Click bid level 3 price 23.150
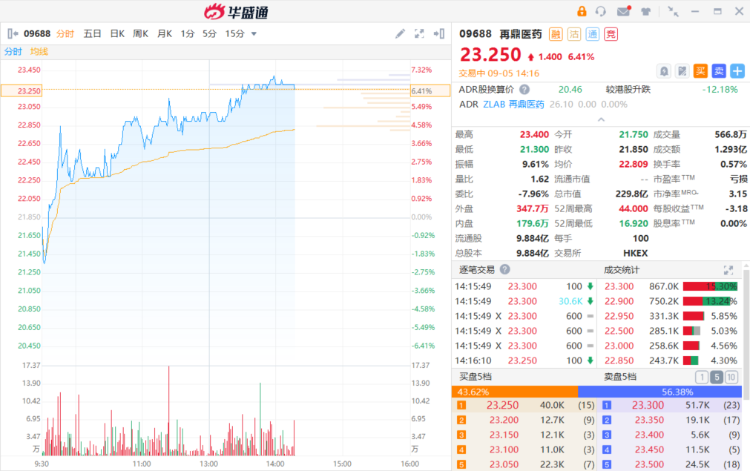Image resolution: width=750 pixels, height=471 pixels. [x=504, y=435]
